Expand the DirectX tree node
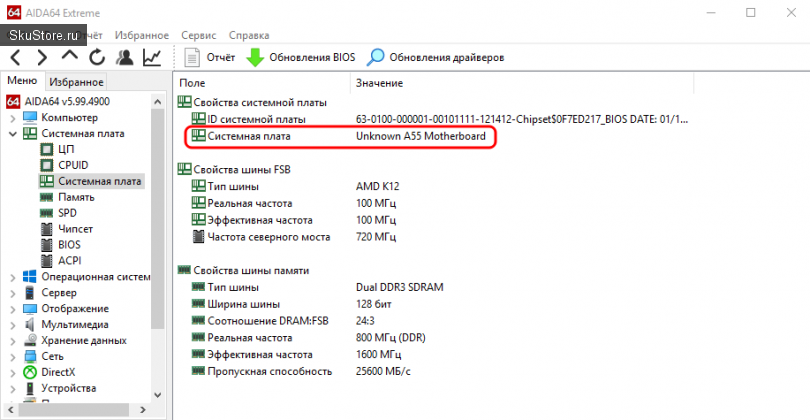 (x=12, y=373)
